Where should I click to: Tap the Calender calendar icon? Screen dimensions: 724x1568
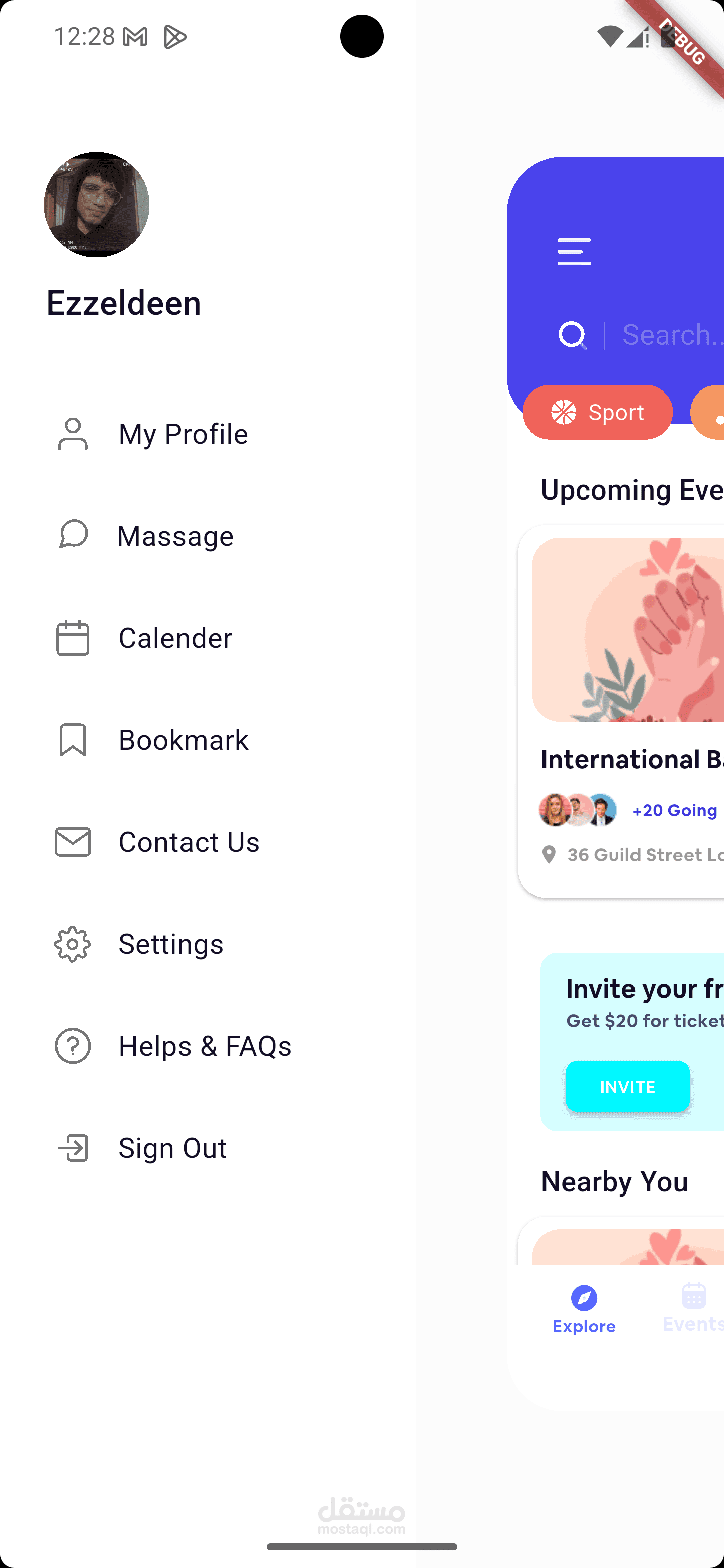tap(73, 638)
